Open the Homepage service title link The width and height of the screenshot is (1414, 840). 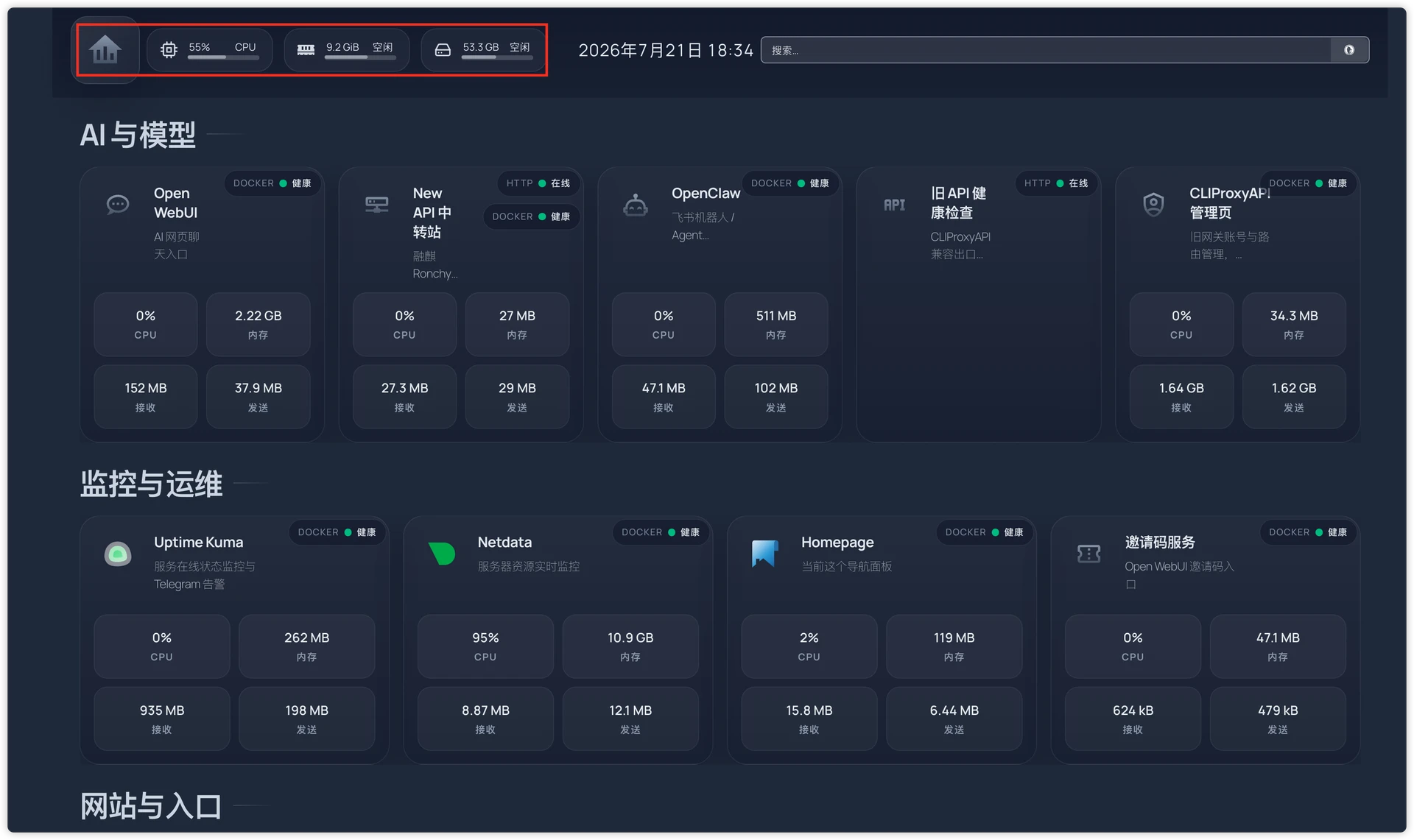(837, 542)
